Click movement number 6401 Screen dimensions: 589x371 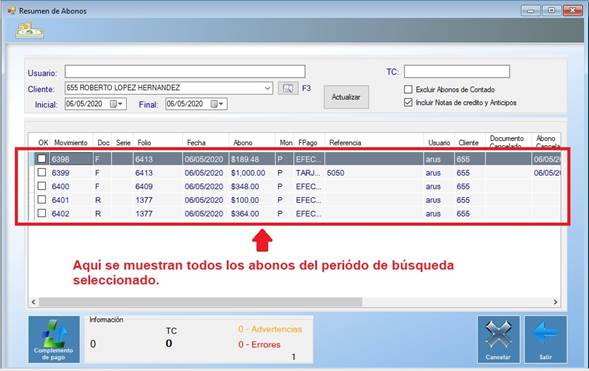tap(60, 200)
